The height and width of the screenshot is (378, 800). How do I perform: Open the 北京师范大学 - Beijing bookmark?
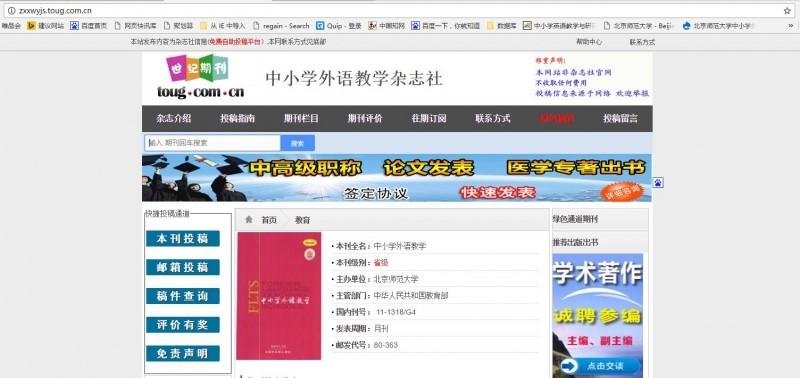pyautogui.click(x=639, y=26)
